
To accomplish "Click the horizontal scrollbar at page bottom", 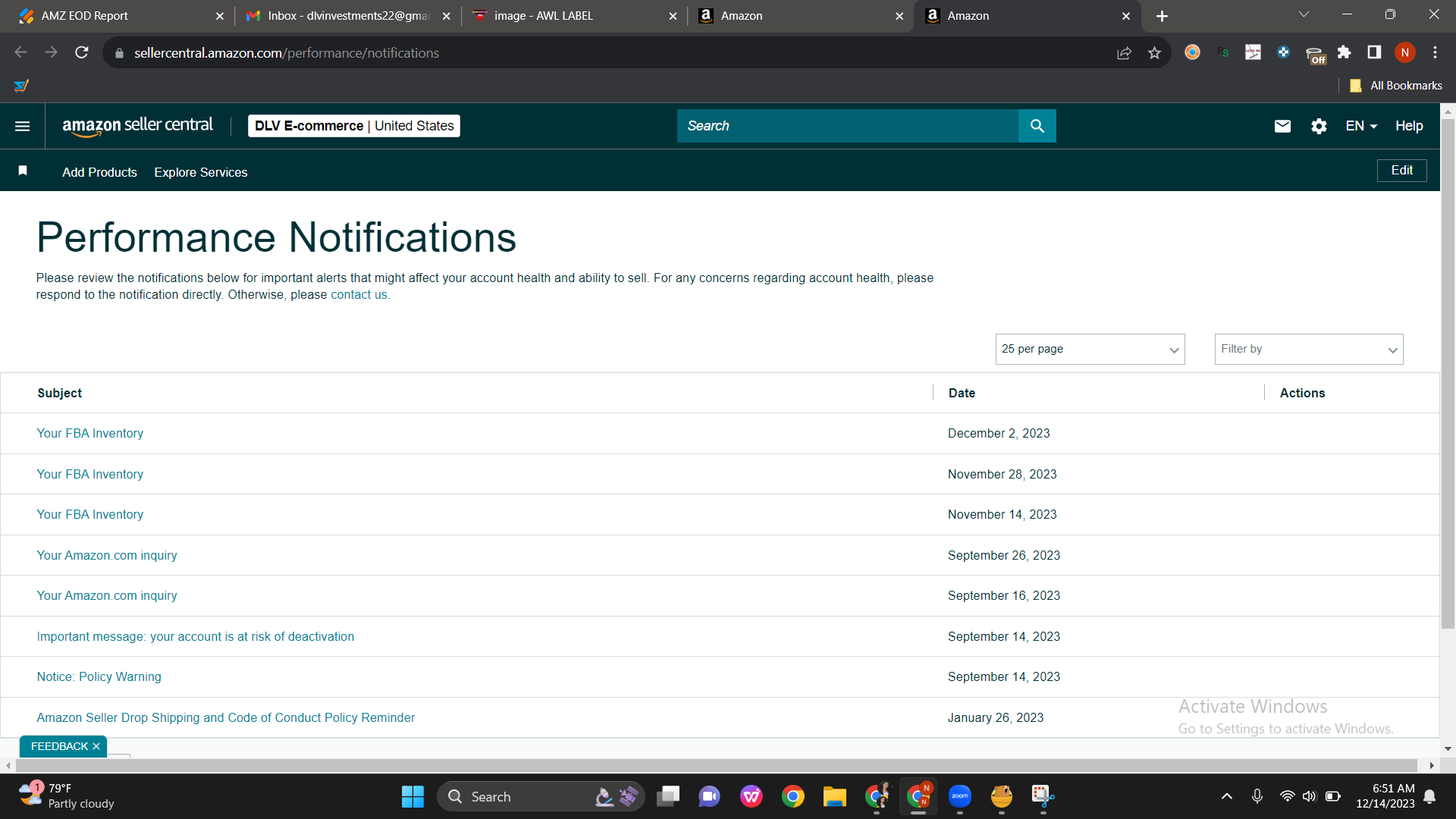I will point(716,766).
